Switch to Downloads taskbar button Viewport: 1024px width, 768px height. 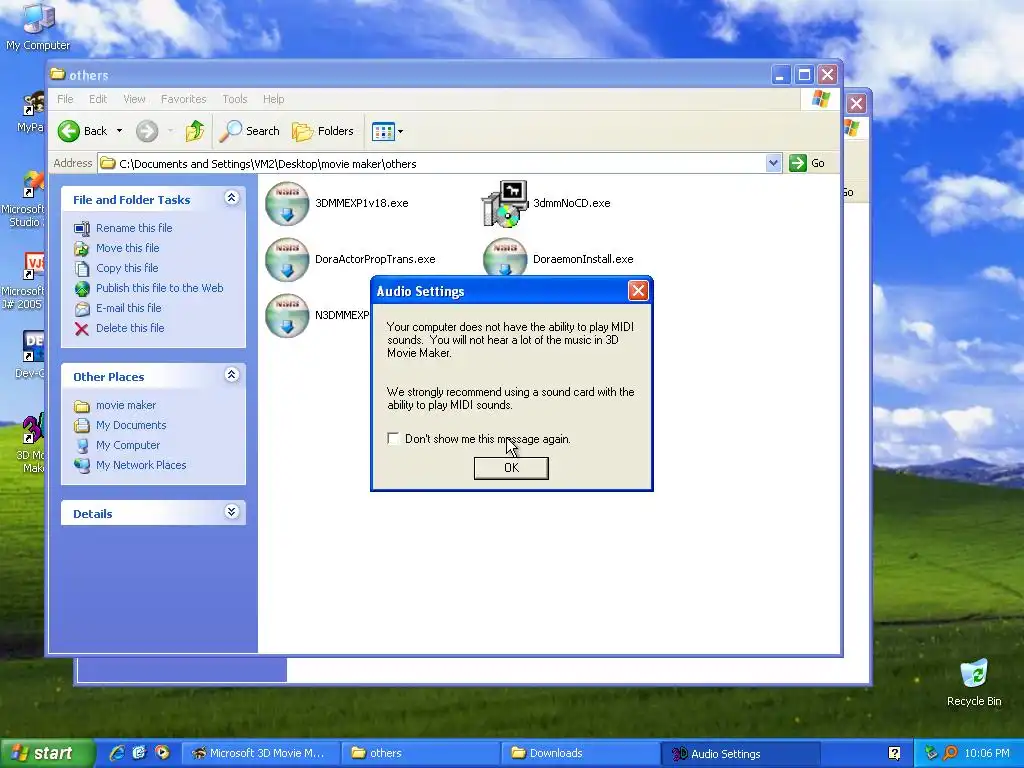pos(580,753)
